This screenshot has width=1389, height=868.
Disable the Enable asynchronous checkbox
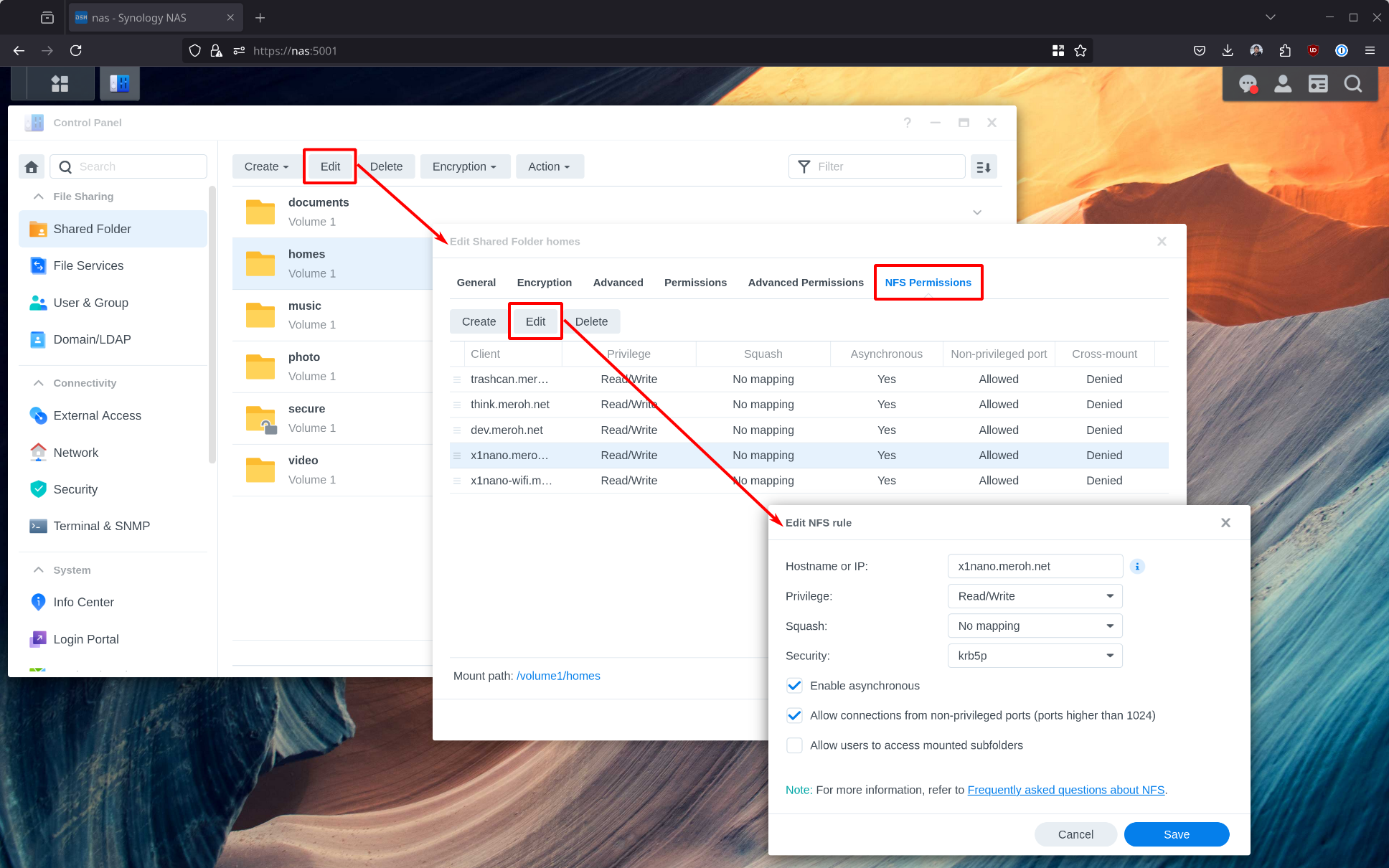coord(794,685)
